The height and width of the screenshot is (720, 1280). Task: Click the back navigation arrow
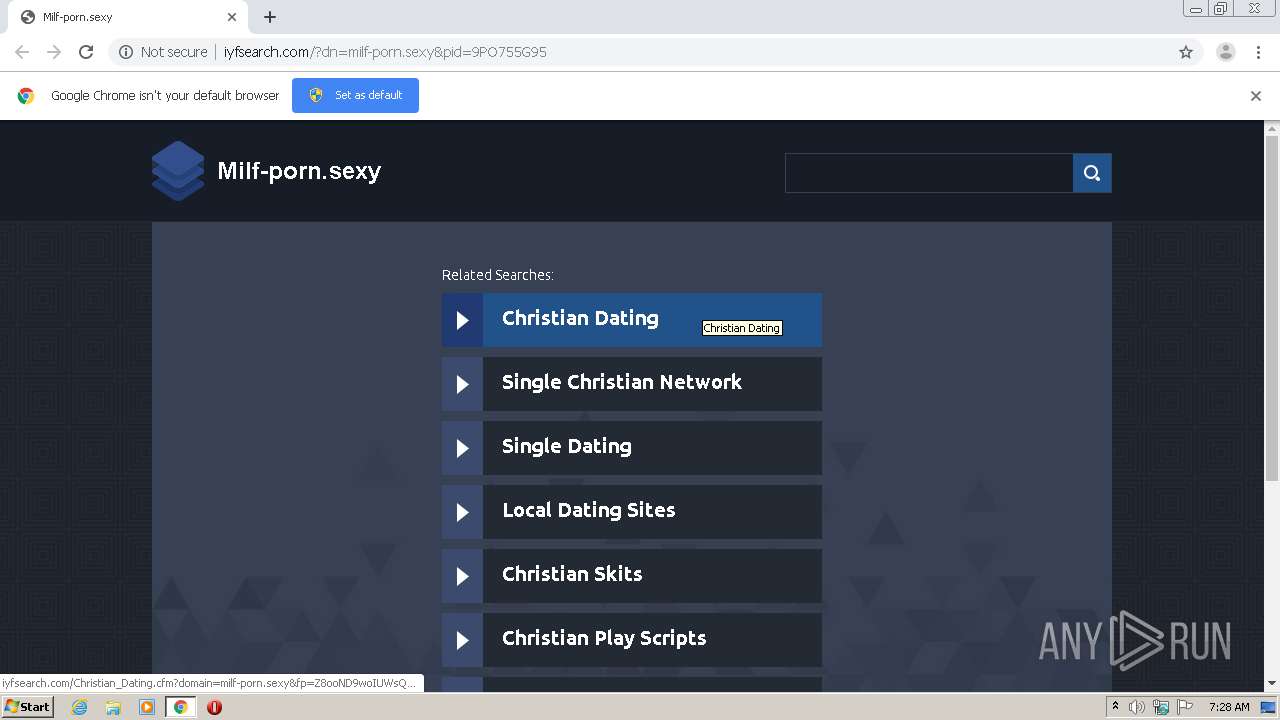point(22,52)
